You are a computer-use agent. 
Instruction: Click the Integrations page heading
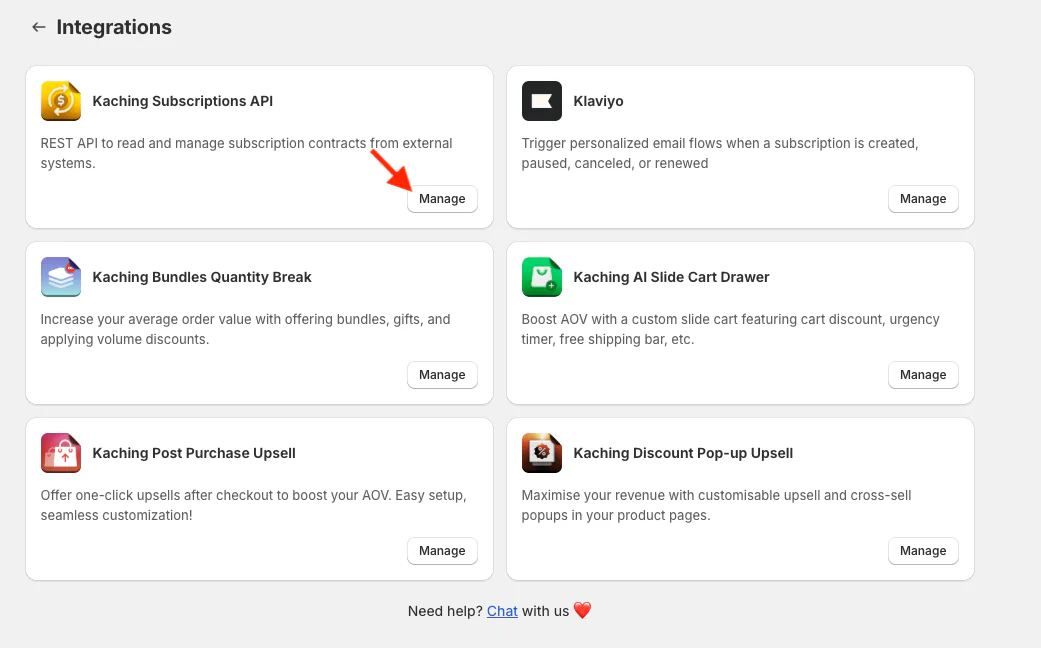coord(114,27)
